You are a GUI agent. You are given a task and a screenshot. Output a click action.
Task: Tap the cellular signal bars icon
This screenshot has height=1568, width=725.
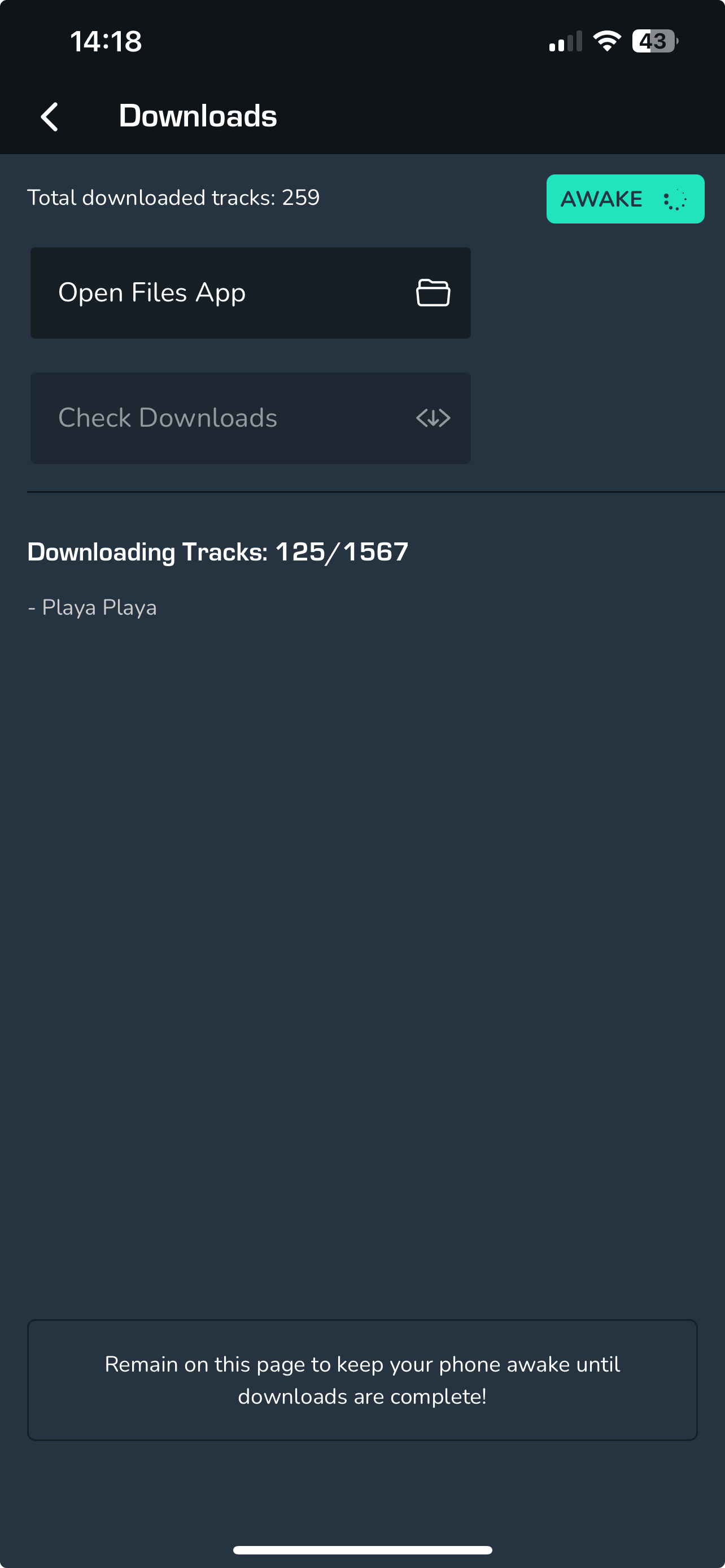pyautogui.click(x=566, y=41)
